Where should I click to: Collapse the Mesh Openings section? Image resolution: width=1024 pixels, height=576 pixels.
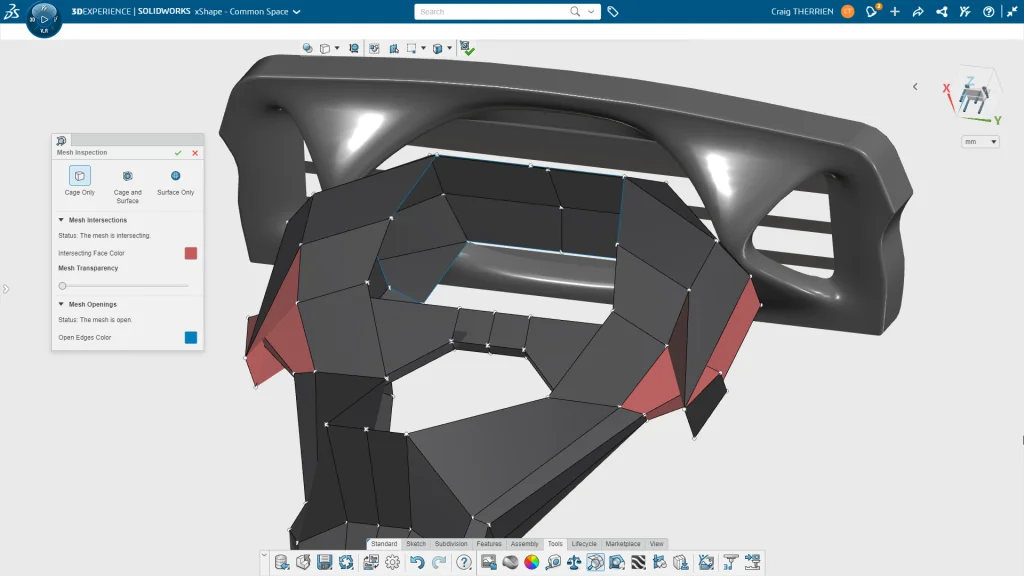pyautogui.click(x=61, y=304)
